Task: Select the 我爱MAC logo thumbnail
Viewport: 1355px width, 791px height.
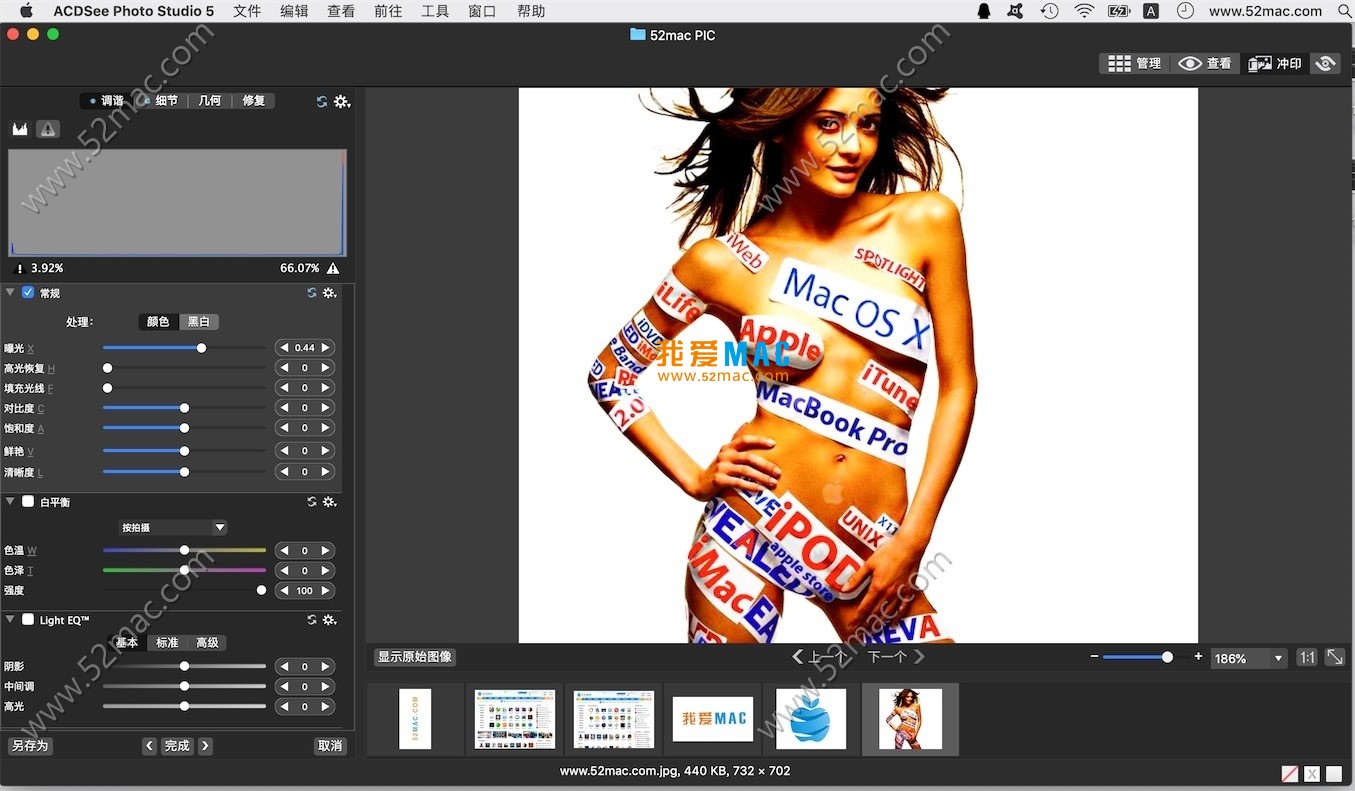Action: click(x=713, y=719)
